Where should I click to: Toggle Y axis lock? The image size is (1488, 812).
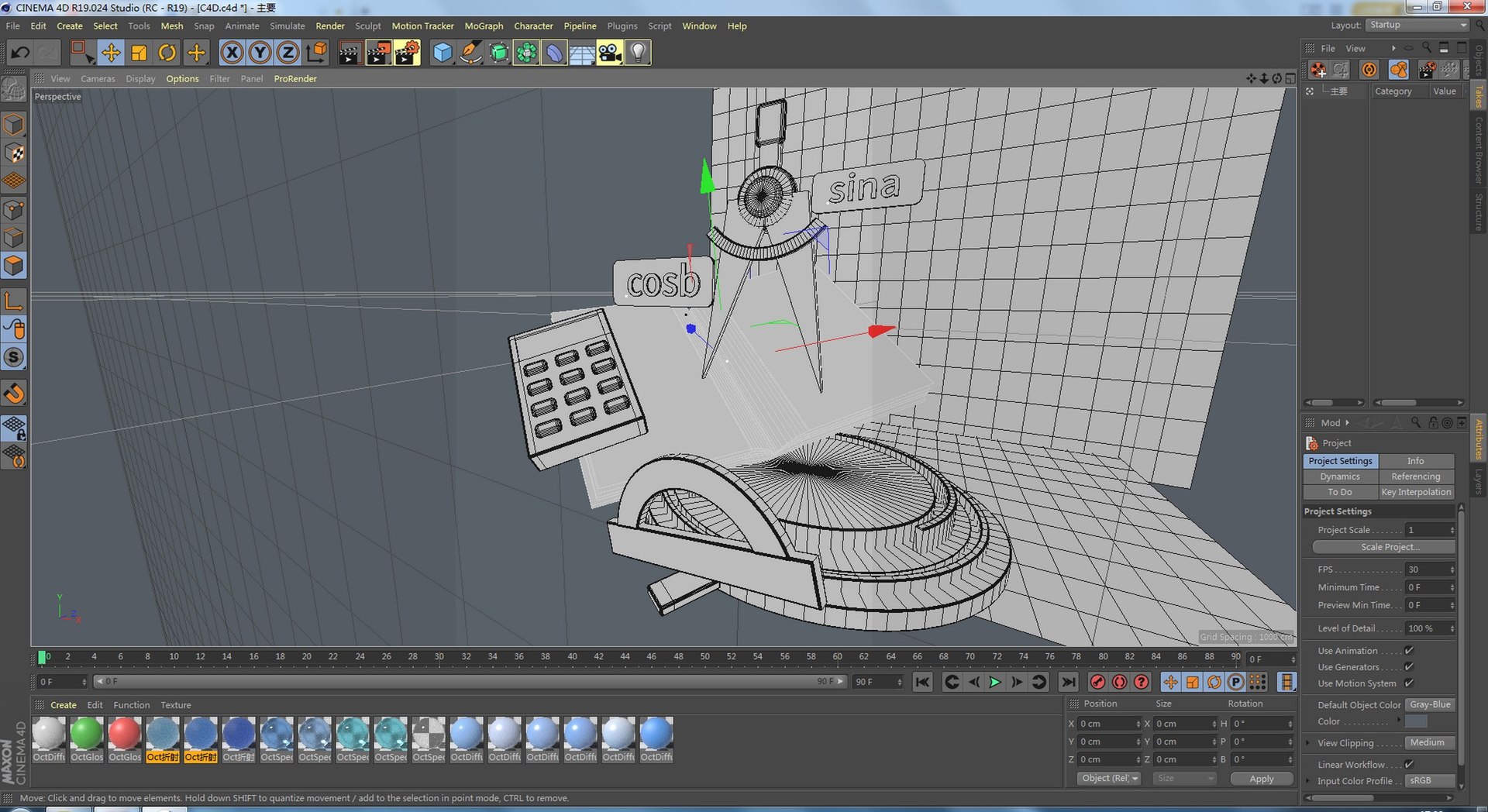click(x=260, y=53)
